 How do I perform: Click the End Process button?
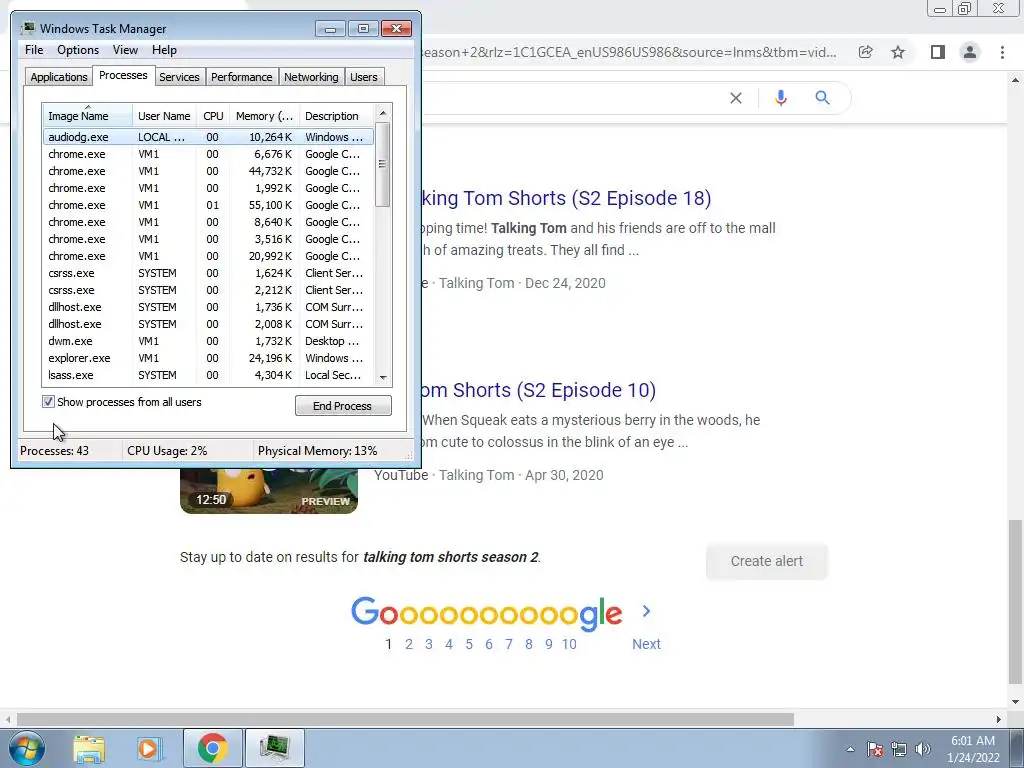point(343,406)
